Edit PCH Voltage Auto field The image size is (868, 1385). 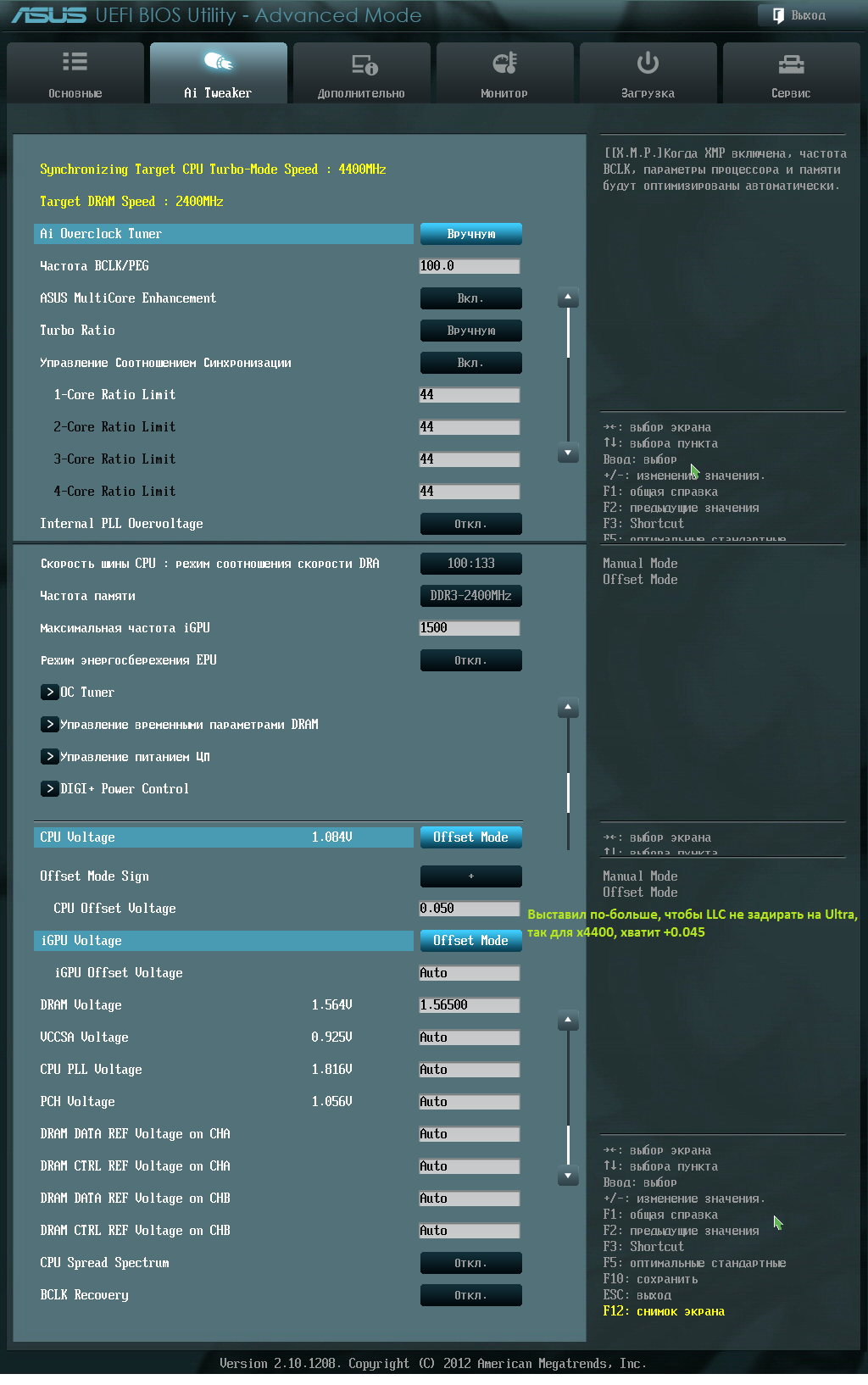point(470,1102)
